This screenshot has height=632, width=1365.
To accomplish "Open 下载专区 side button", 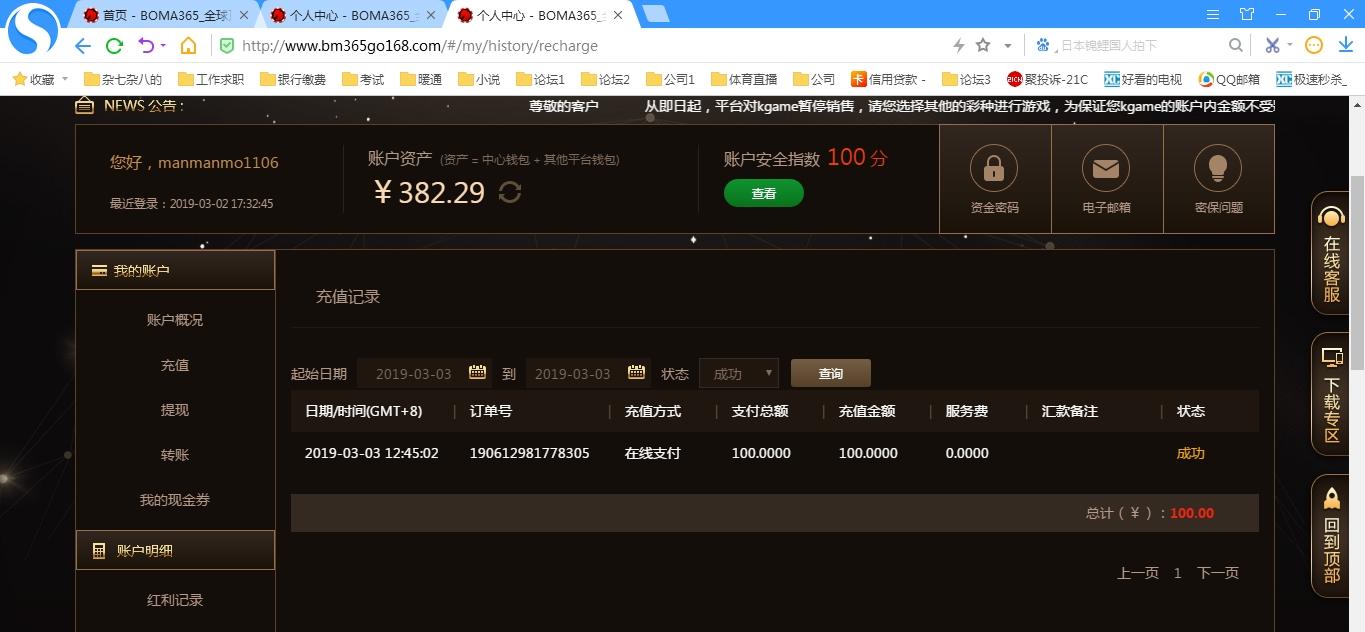I will click(x=1331, y=395).
